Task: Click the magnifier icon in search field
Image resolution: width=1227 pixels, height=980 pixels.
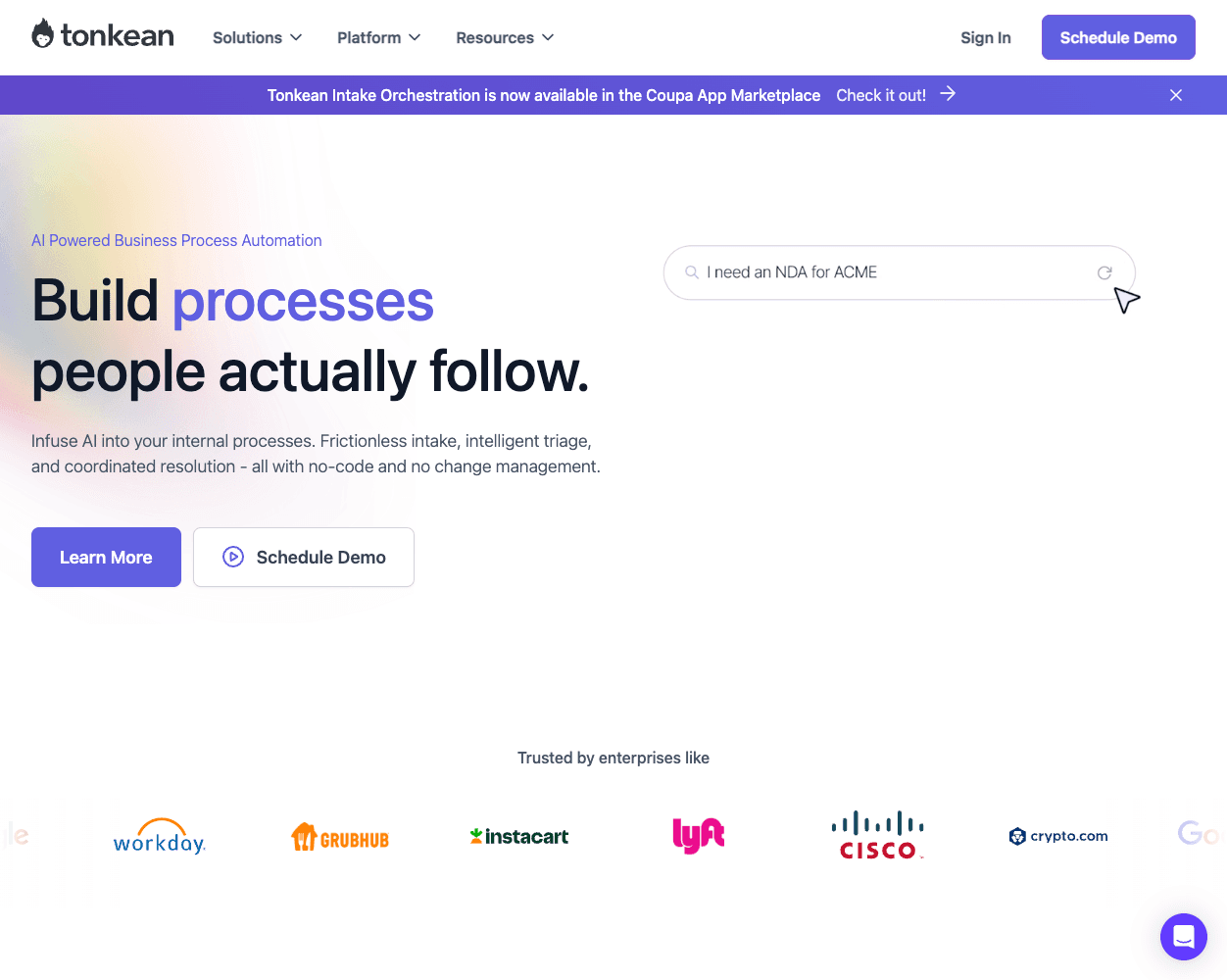Action: pyautogui.click(x=692, y=272)
